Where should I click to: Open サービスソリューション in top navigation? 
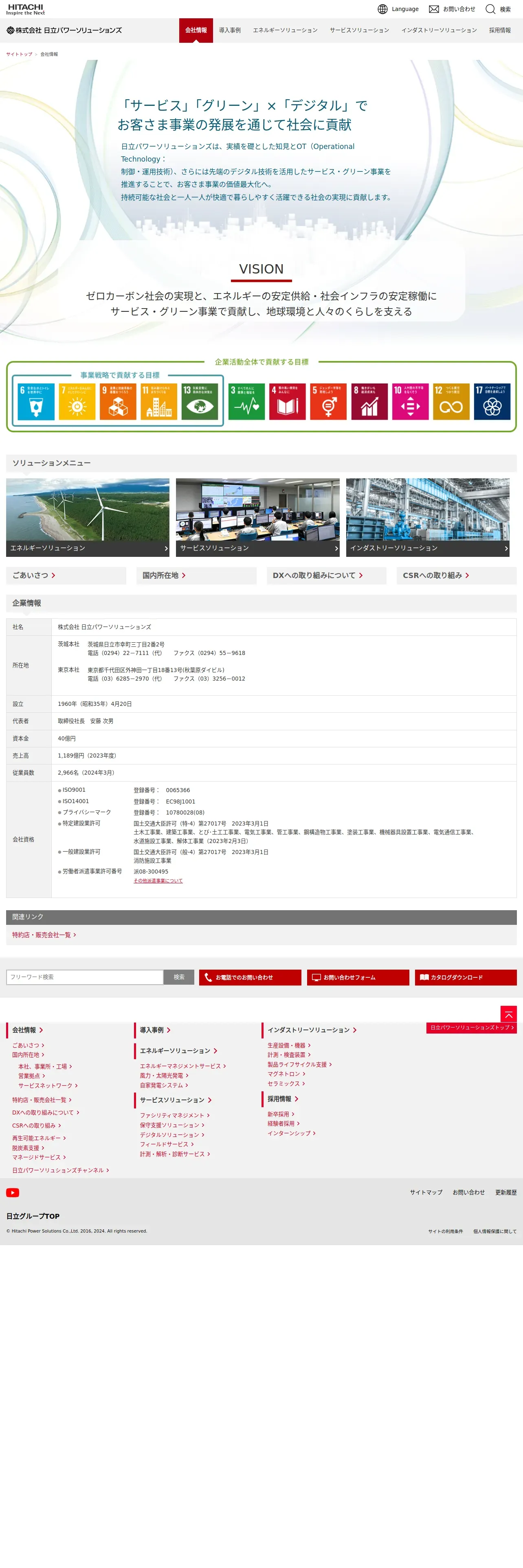click(359, 31)
